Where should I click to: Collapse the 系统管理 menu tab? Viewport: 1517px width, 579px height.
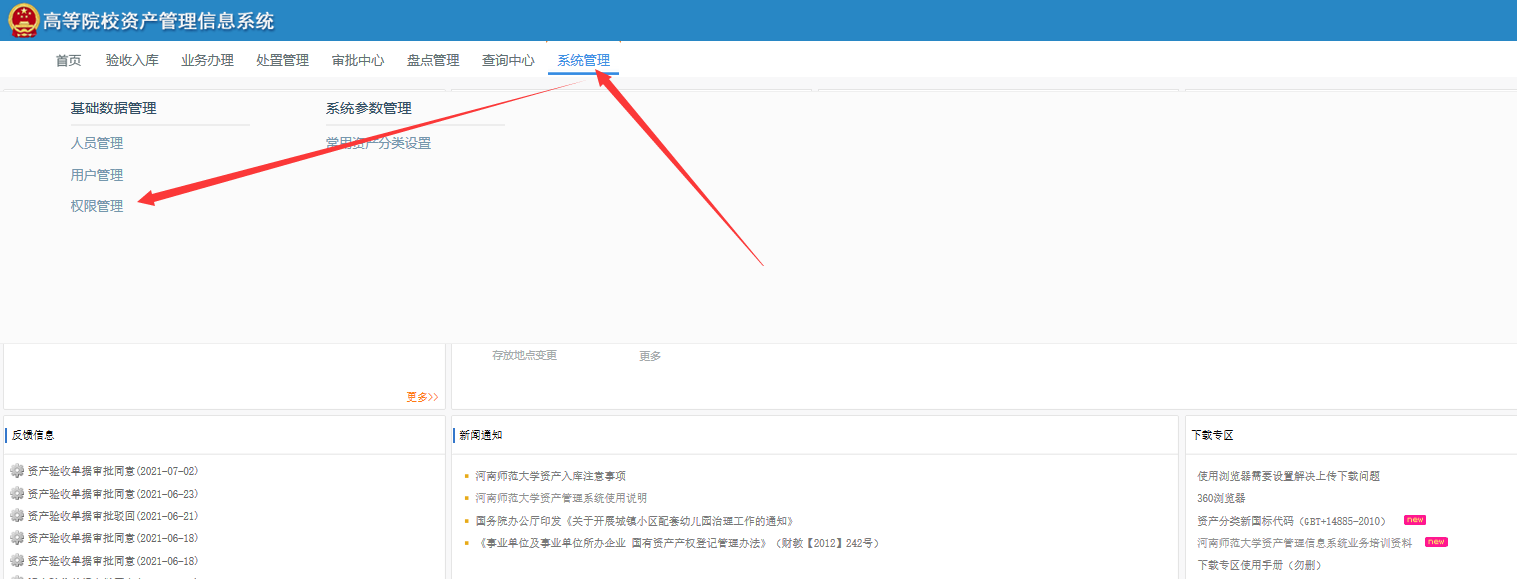point(584,60)
